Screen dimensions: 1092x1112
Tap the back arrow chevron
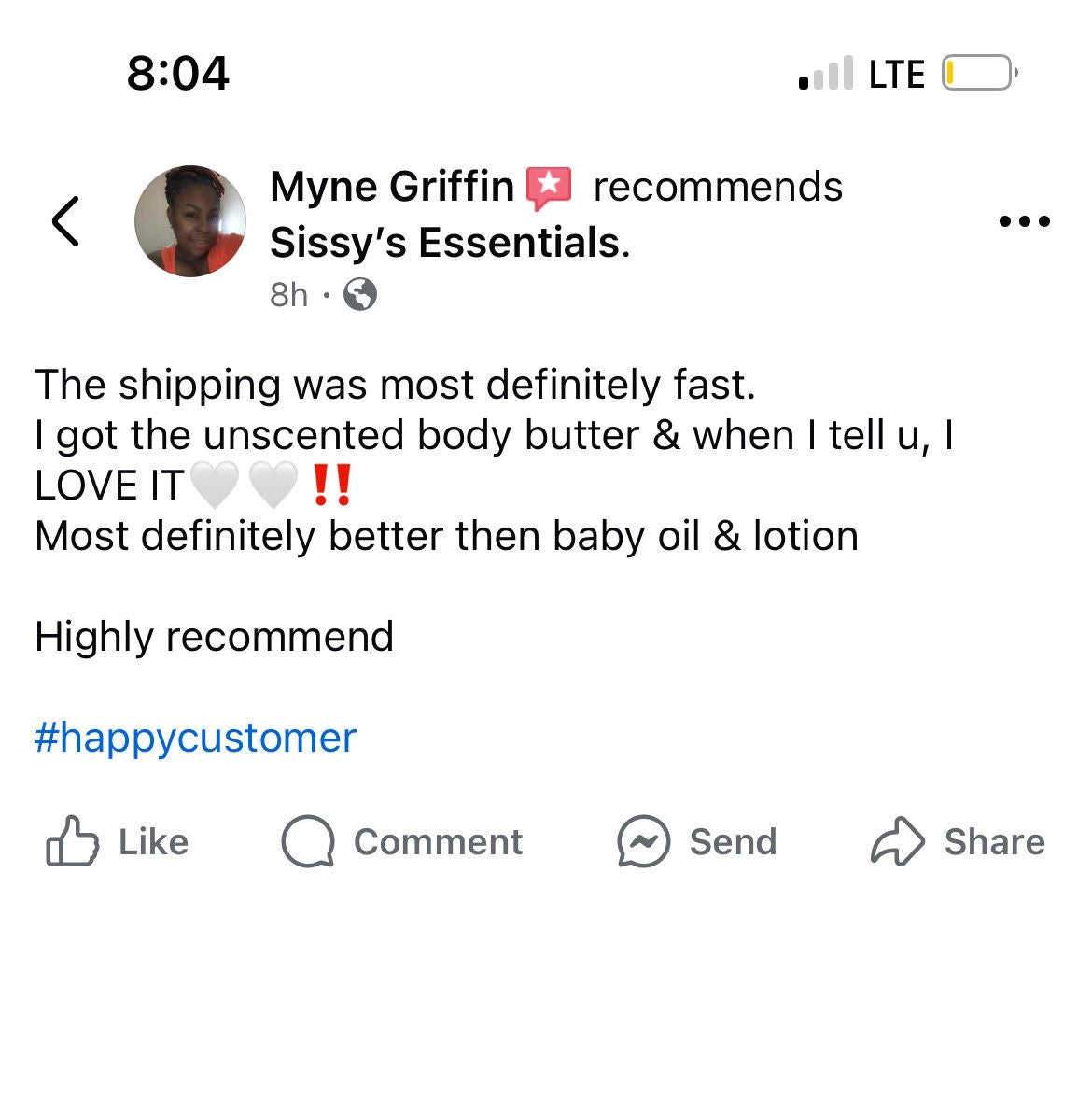(65, 221)
